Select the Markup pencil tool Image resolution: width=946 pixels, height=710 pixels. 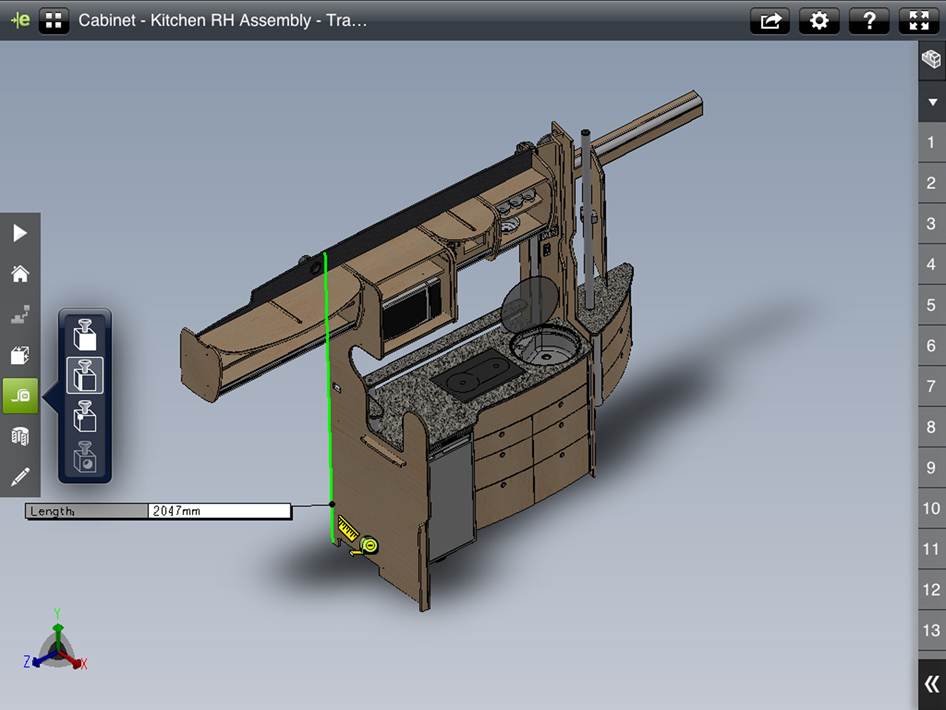pyautogui.click(x=20, y=477)
